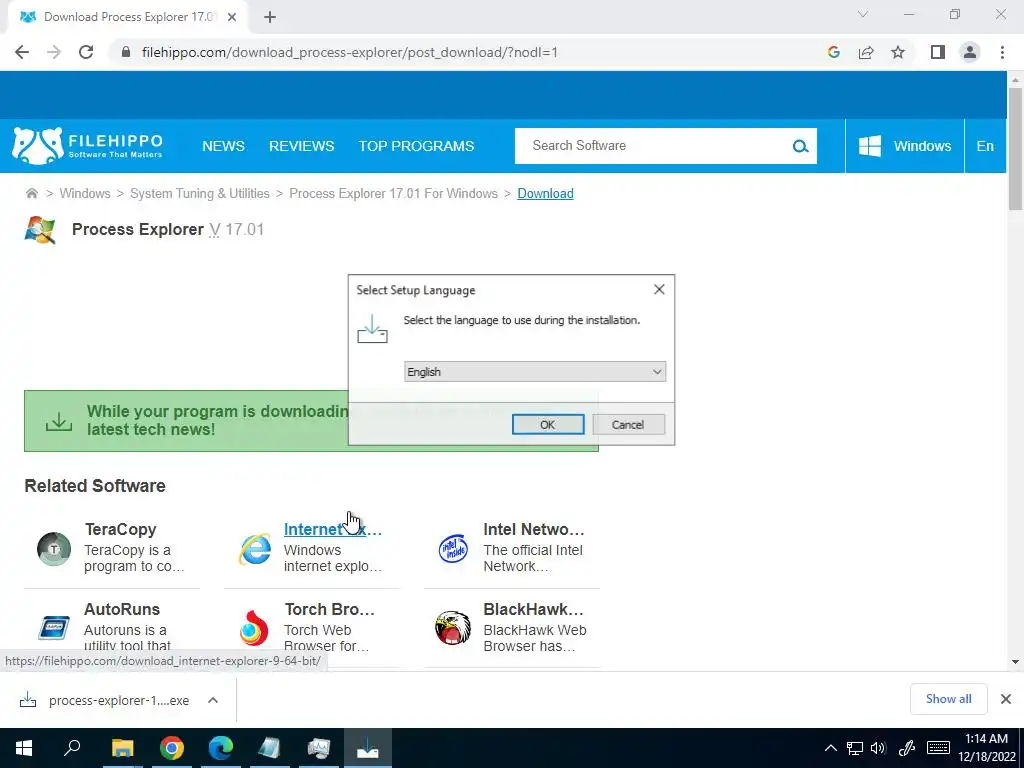The image size is (1024, 768).
Task: Click the taskbar search magnifier
Action: point(72,748)
